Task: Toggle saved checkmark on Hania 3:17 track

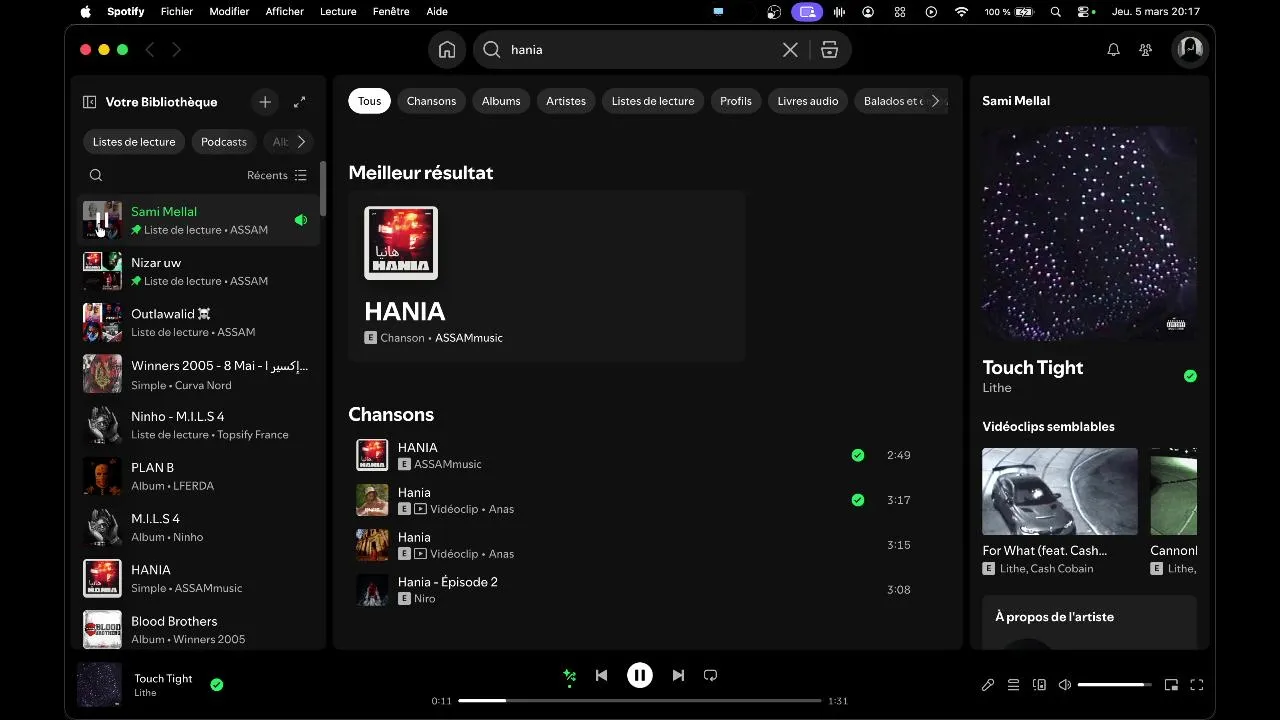Action: pyautogui.click(x=857, y=500)
